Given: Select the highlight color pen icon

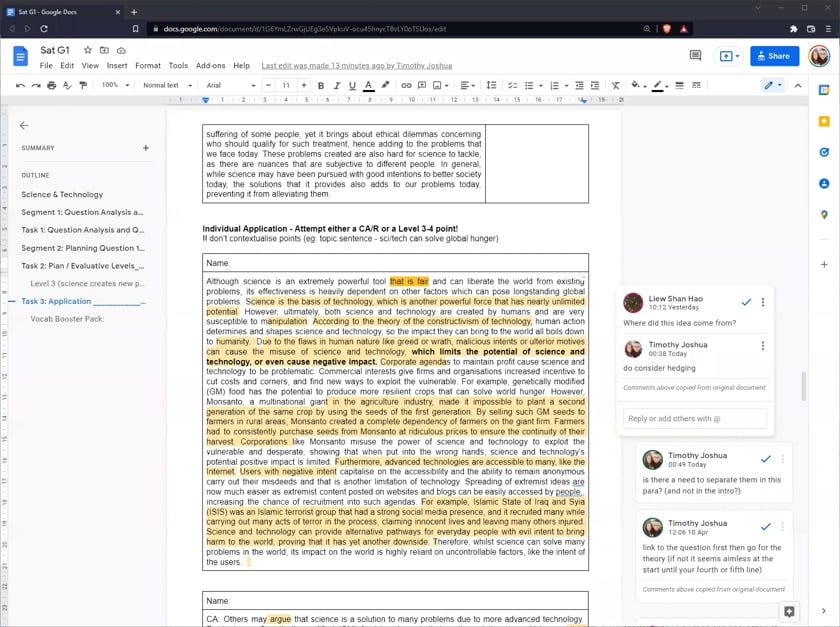Looking at the screenshot, I should [386, 86].
